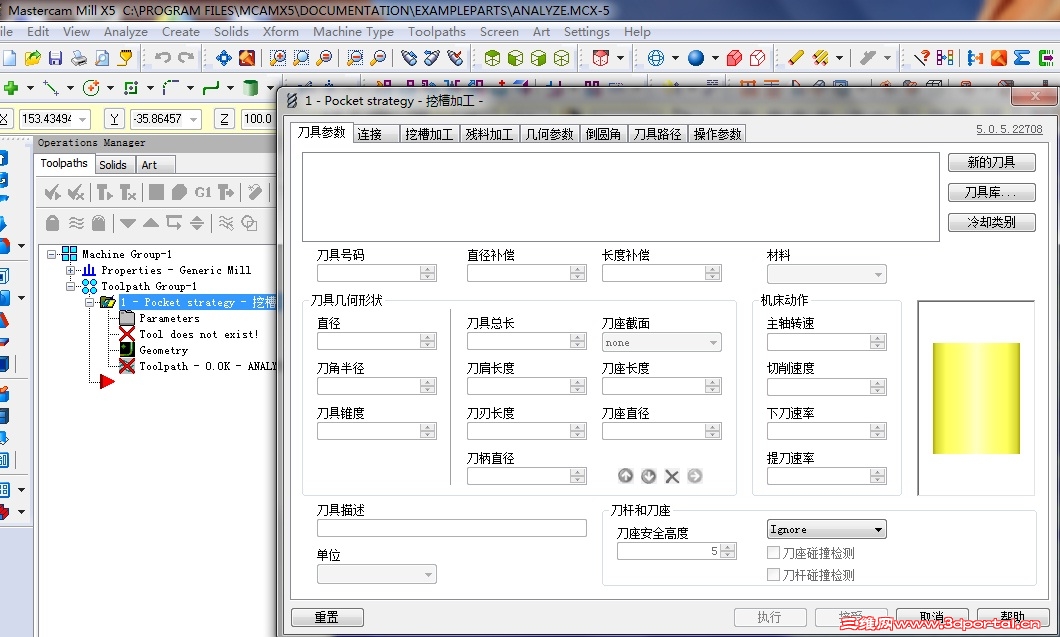Click the 刀具描述 text field

pos(452,528)
